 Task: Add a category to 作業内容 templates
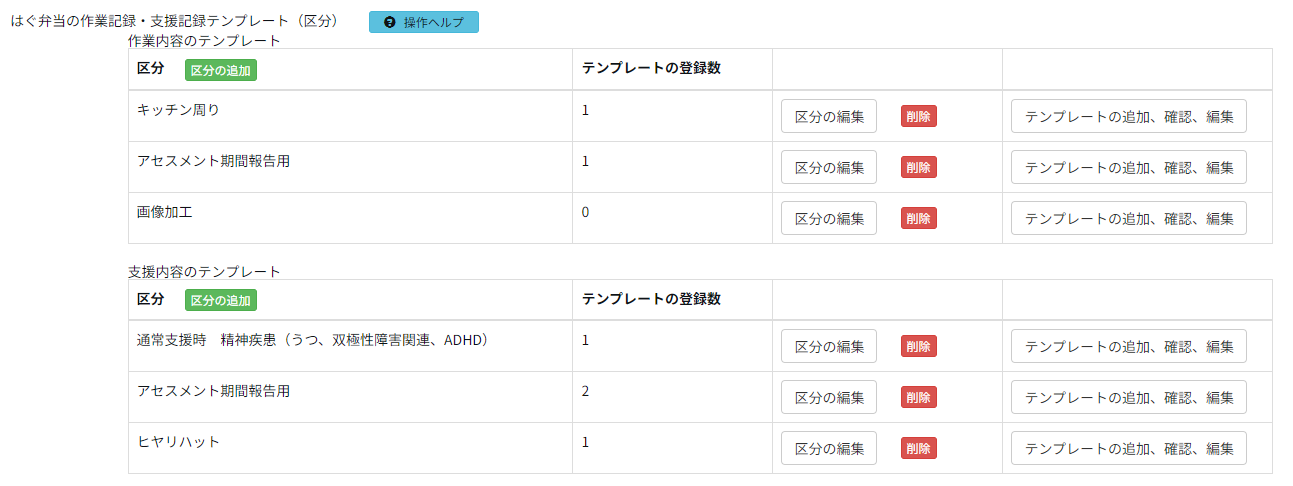pyautogui.click(x=221, y=70)
